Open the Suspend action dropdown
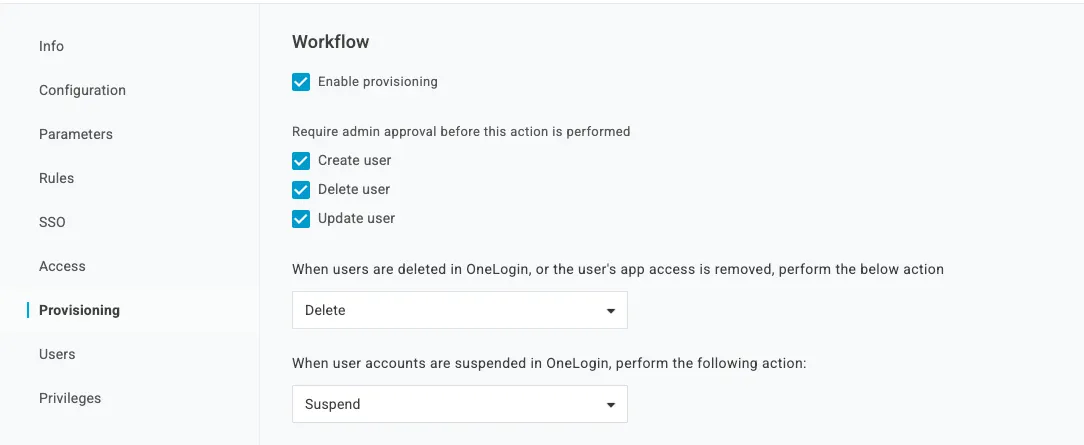The height and width of the screenshot is (445, 1084). pyautogui.click(x=459, y=404)
